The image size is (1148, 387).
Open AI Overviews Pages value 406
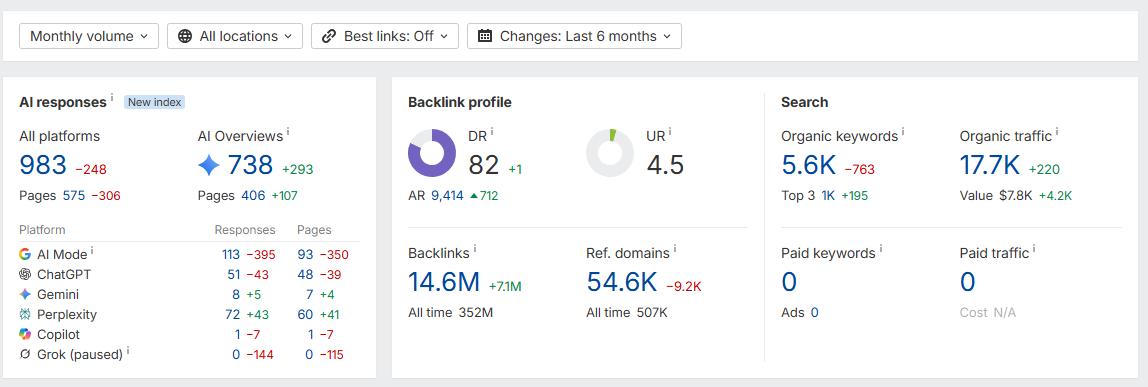253,196
